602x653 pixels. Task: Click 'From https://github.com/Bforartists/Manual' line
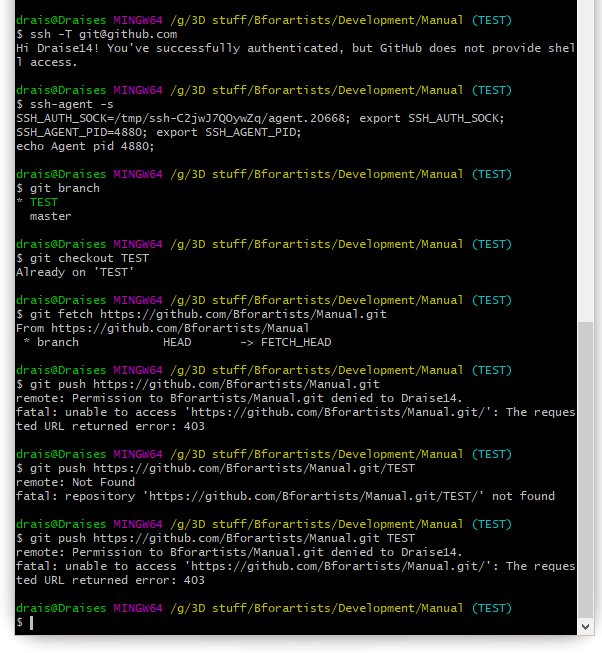pyautogui.click(x=162, y=328)
